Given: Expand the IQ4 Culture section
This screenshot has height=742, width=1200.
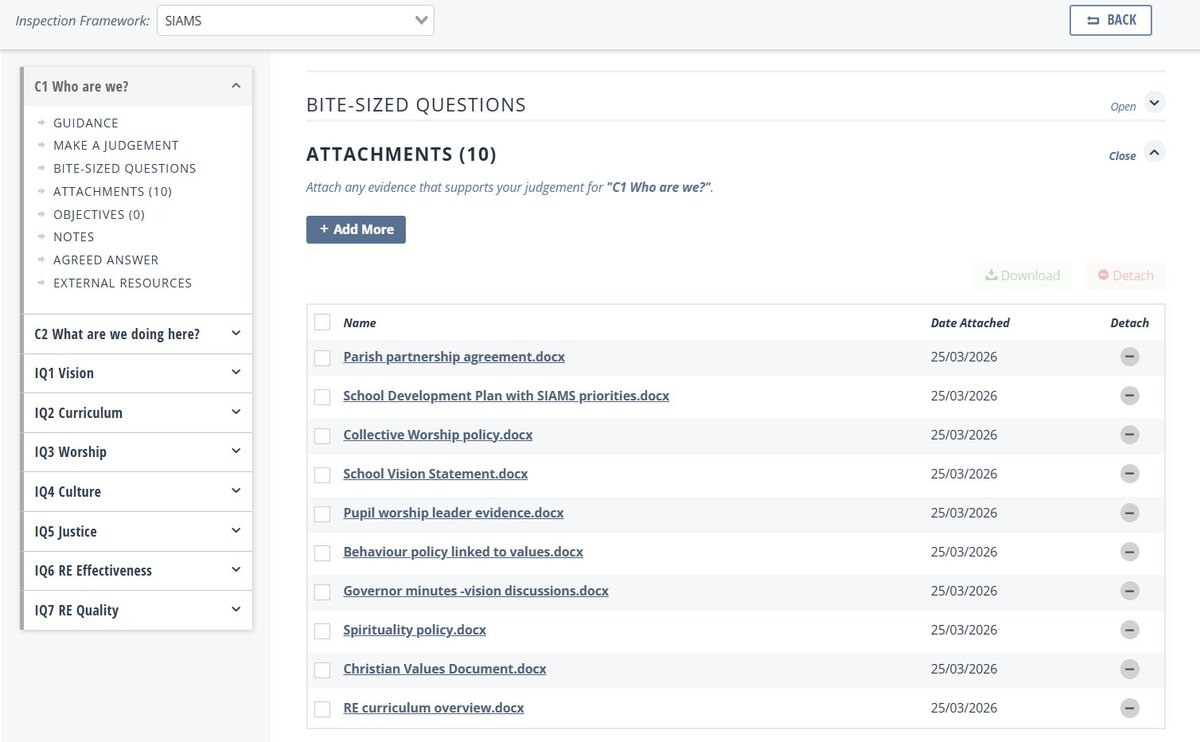Looking at the screenshot, I should tap(137, 492).
